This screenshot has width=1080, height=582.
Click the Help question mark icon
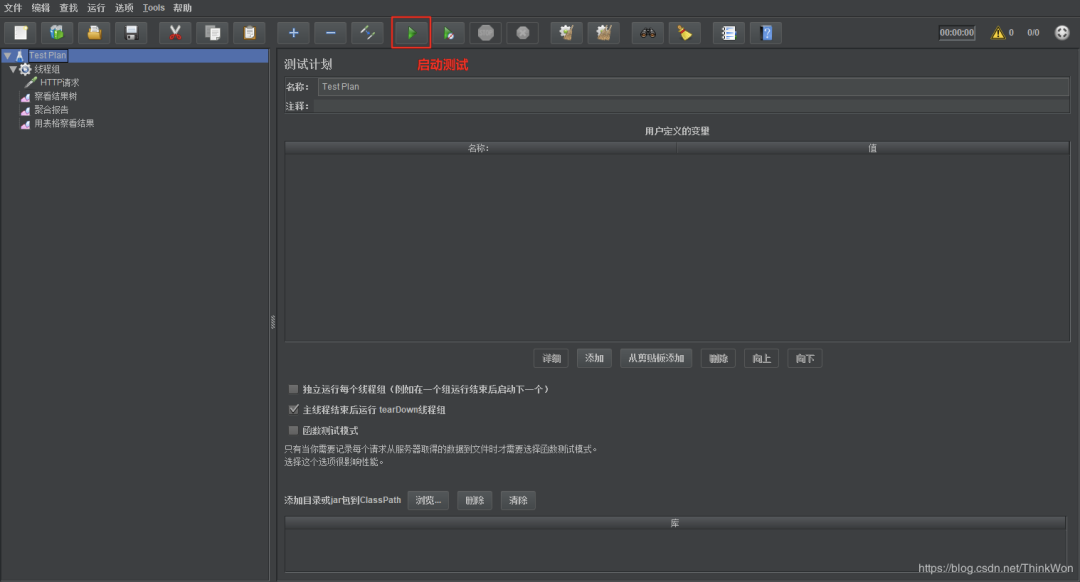pyautogui.click(x=766, y=33)
